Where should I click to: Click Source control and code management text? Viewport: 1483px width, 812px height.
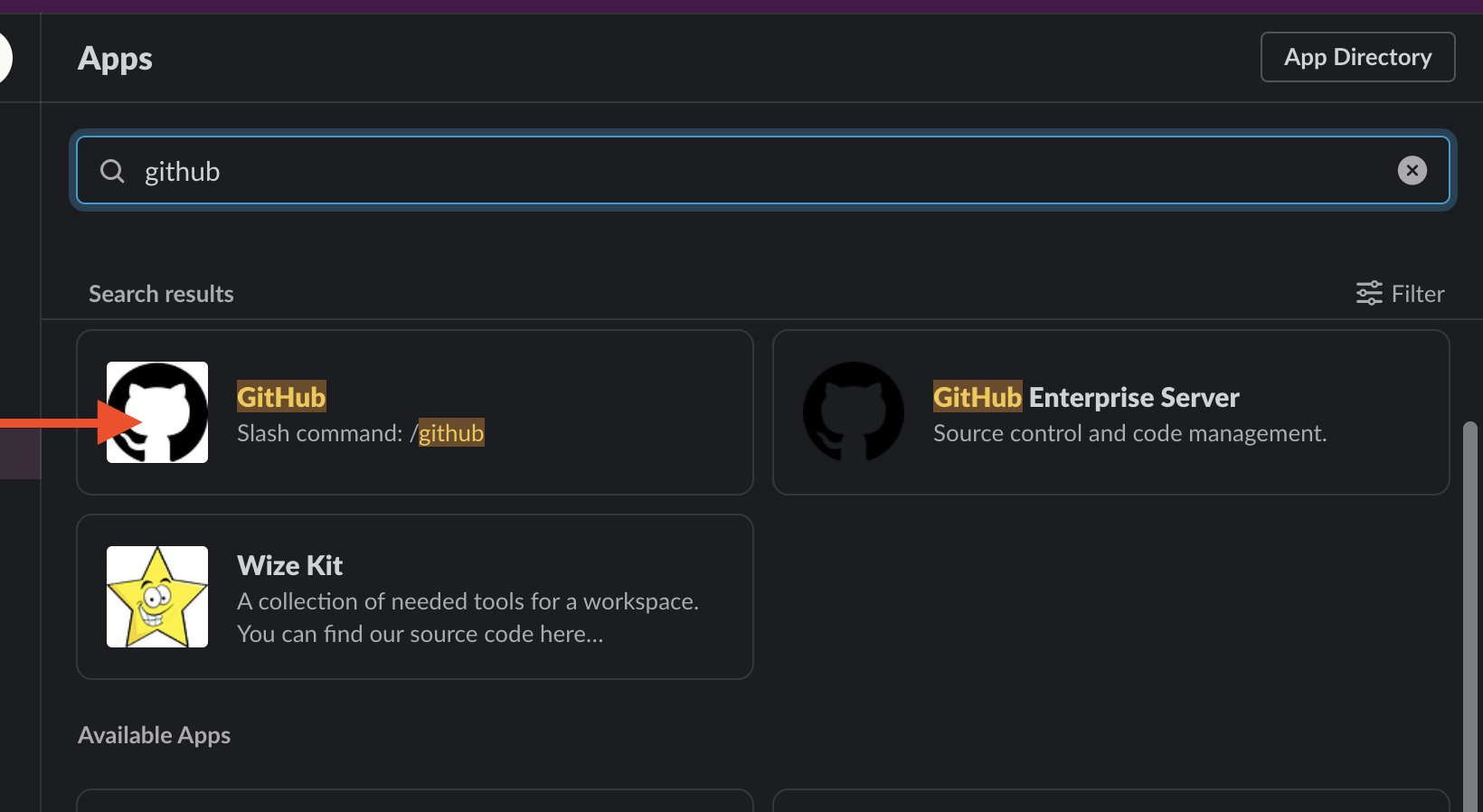(x=1130, y=433)
